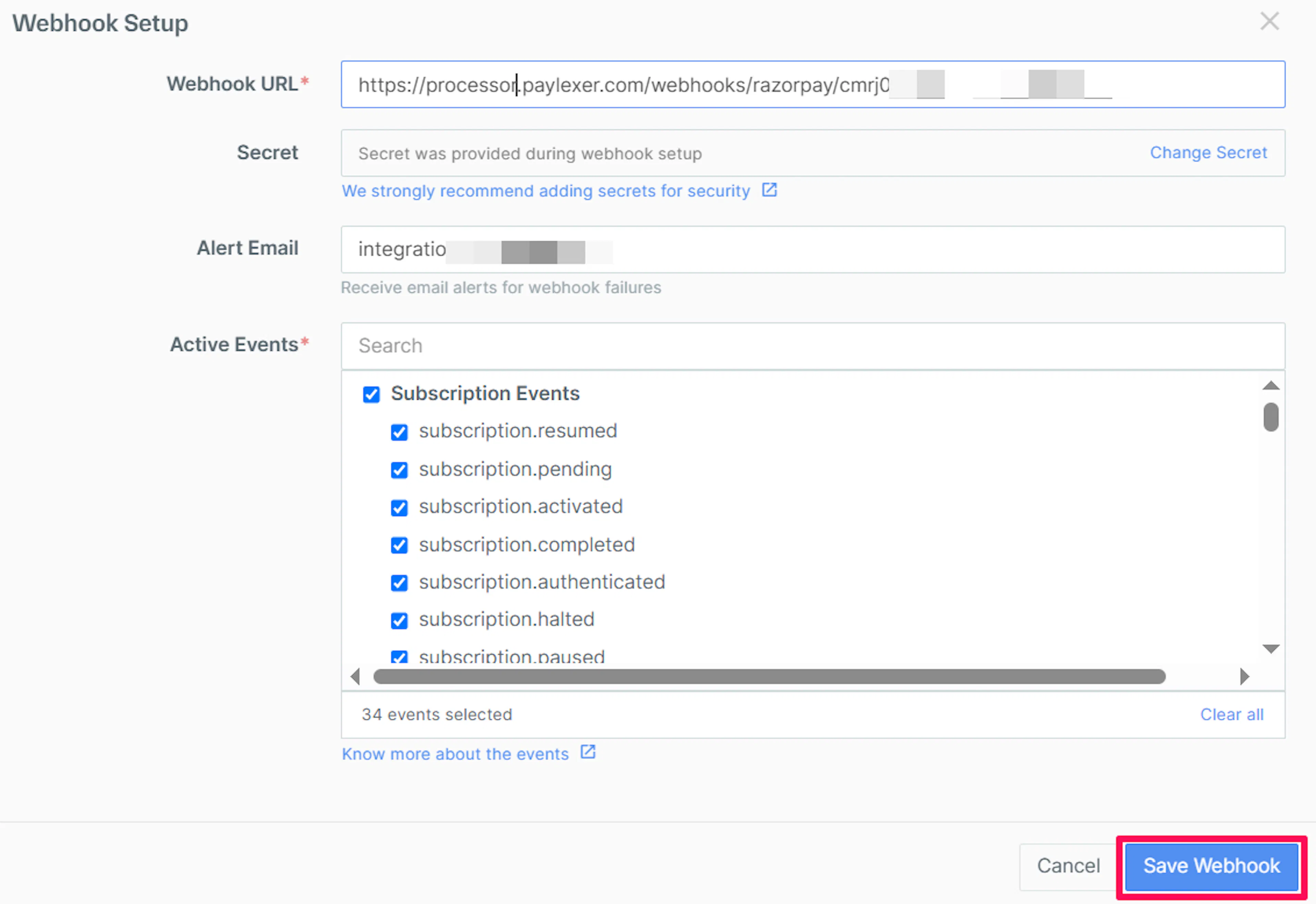The width and height of the screenshot is (1316, 904).
Task: Disable the subscription.authenticated event
Action: pos(399,583)
